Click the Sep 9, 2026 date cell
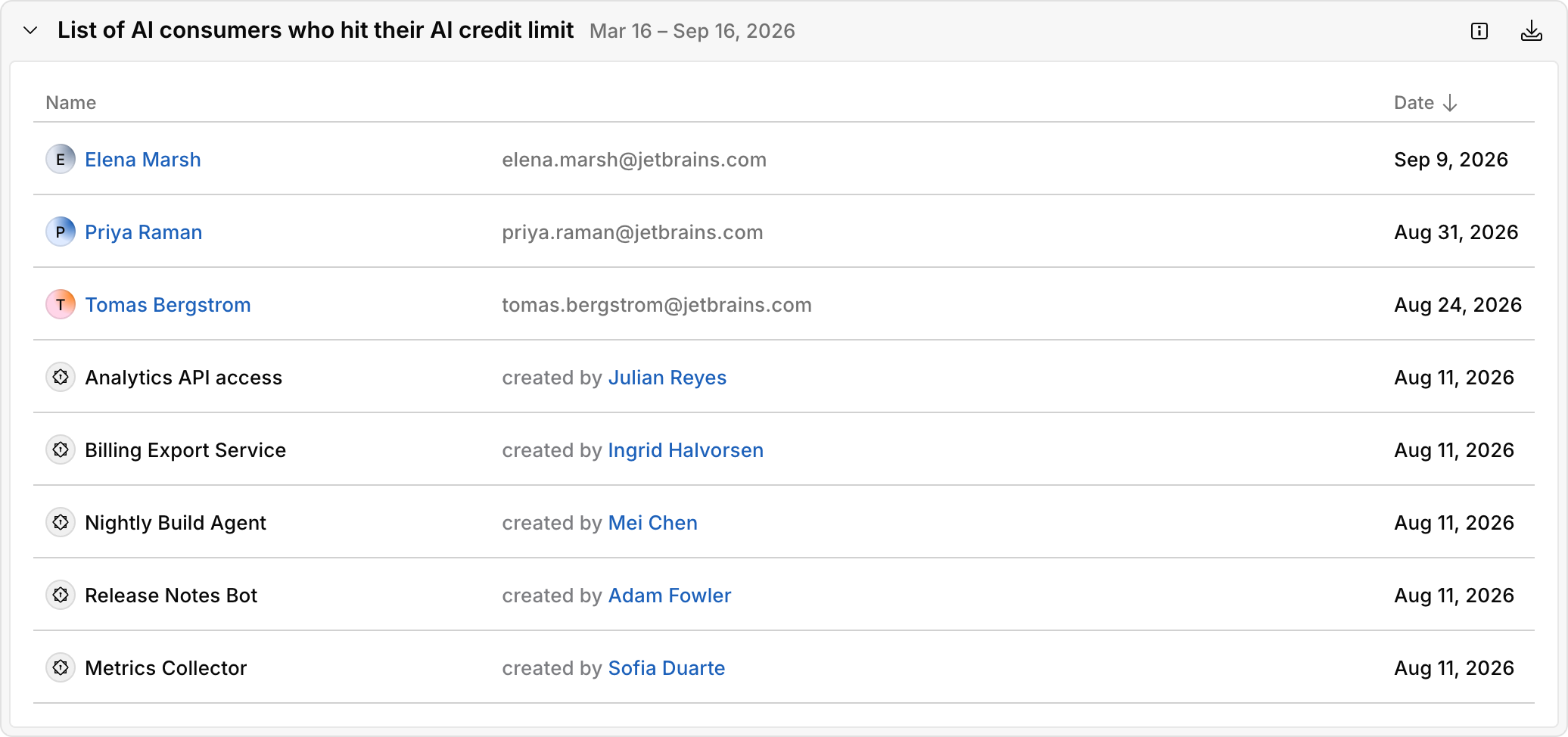 tap(1451, 160)
